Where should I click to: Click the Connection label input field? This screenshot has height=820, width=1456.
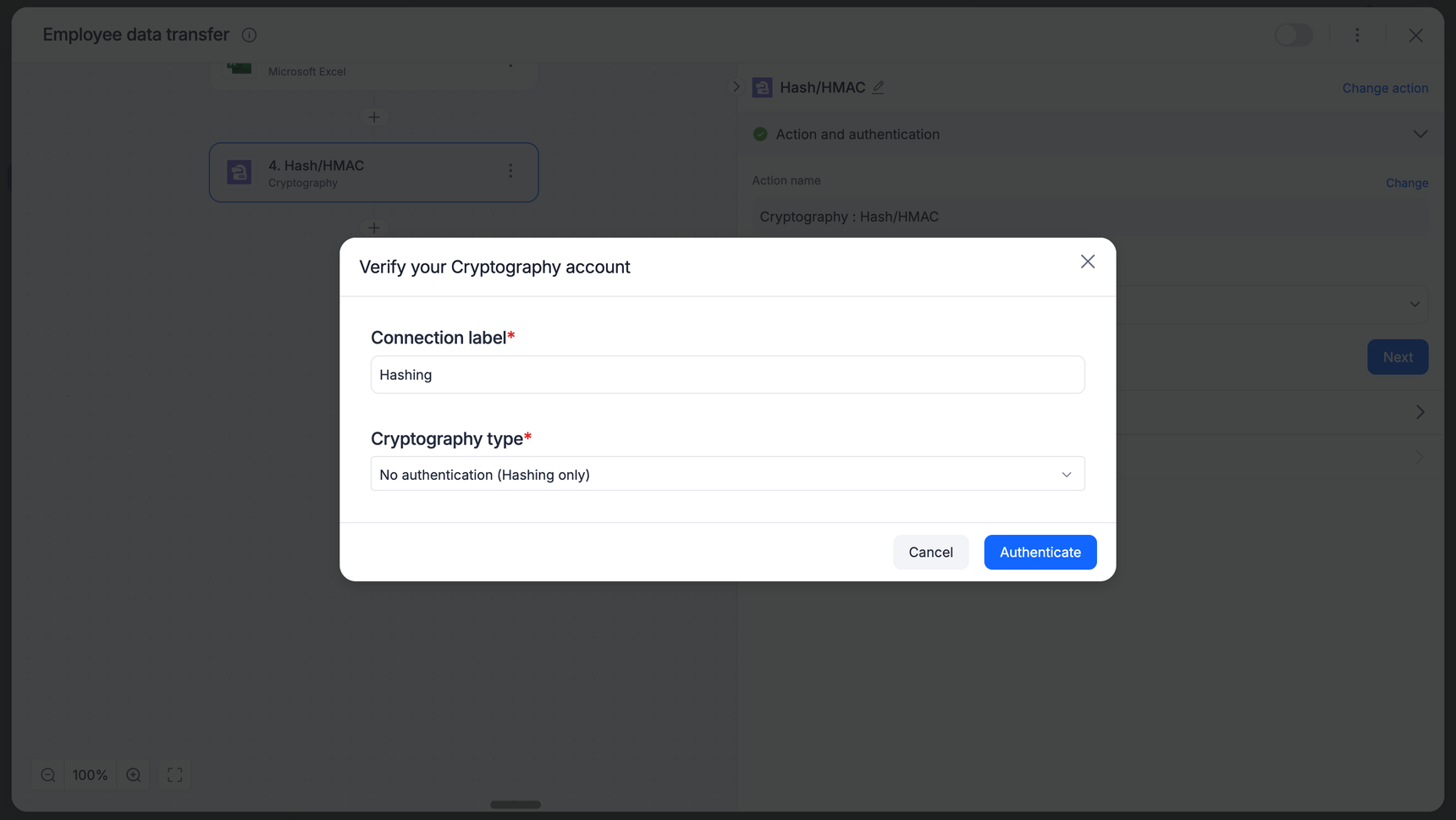pos(727,375)
